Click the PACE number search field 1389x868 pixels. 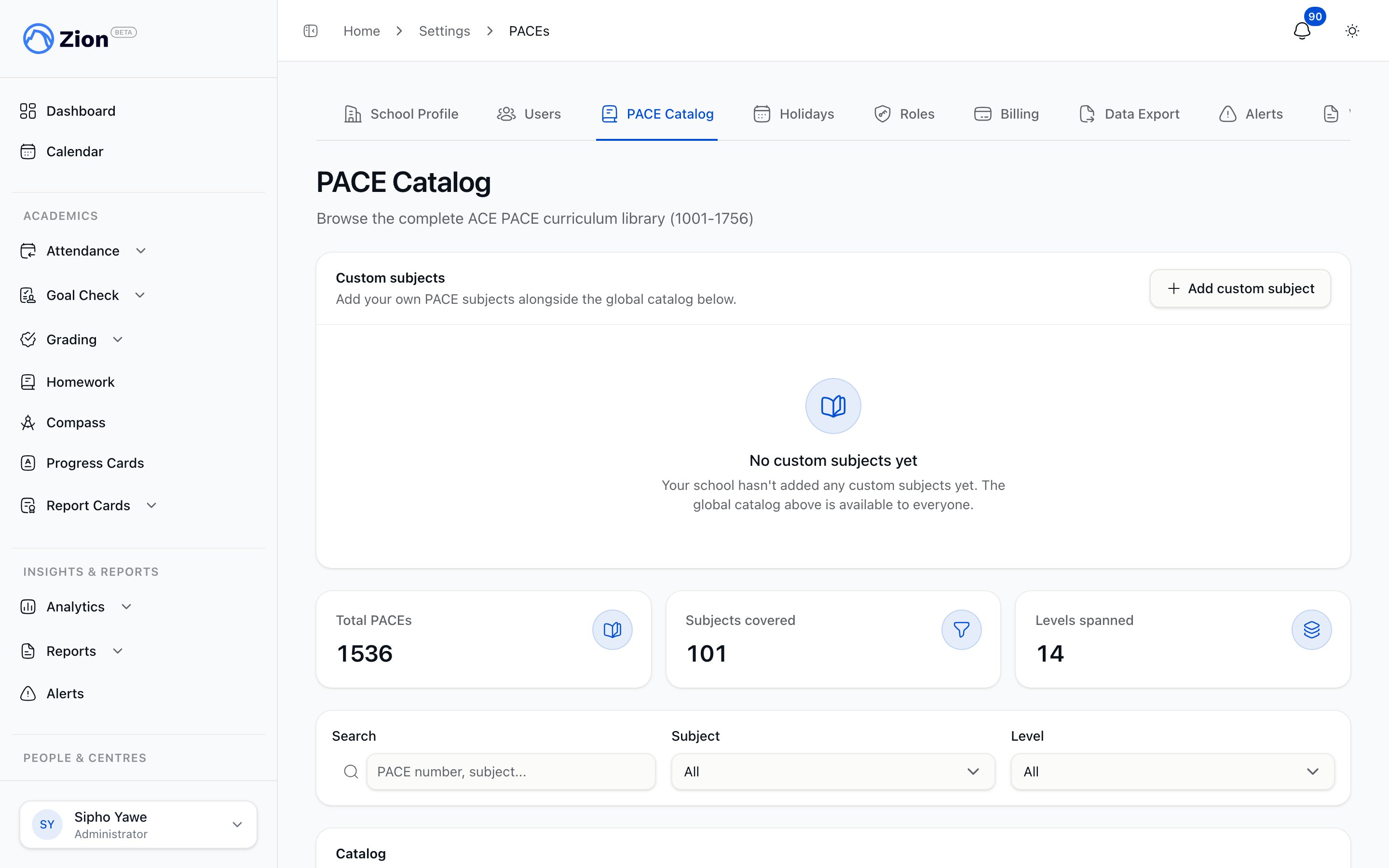coord(511,772)
